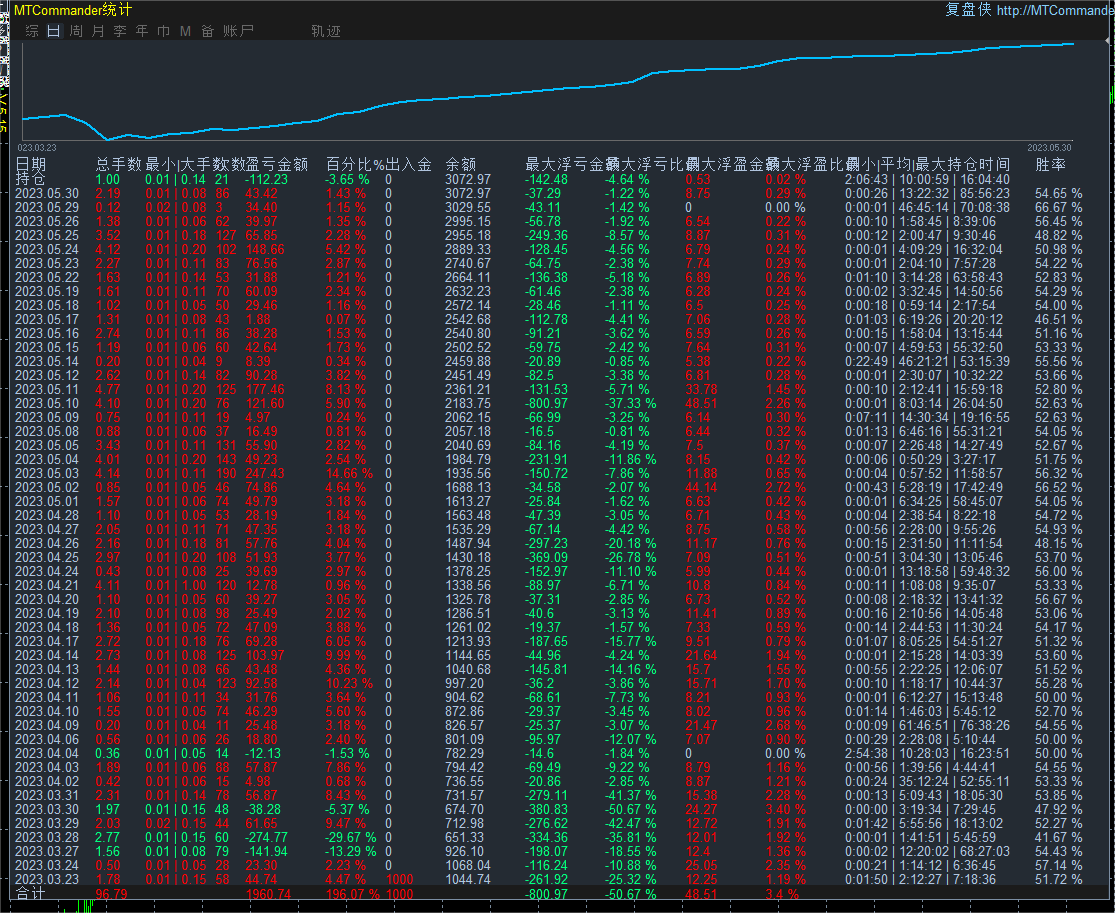Open the 账户 account tab
This screenshot has width=1115, height=913.
tap(238, 31)
